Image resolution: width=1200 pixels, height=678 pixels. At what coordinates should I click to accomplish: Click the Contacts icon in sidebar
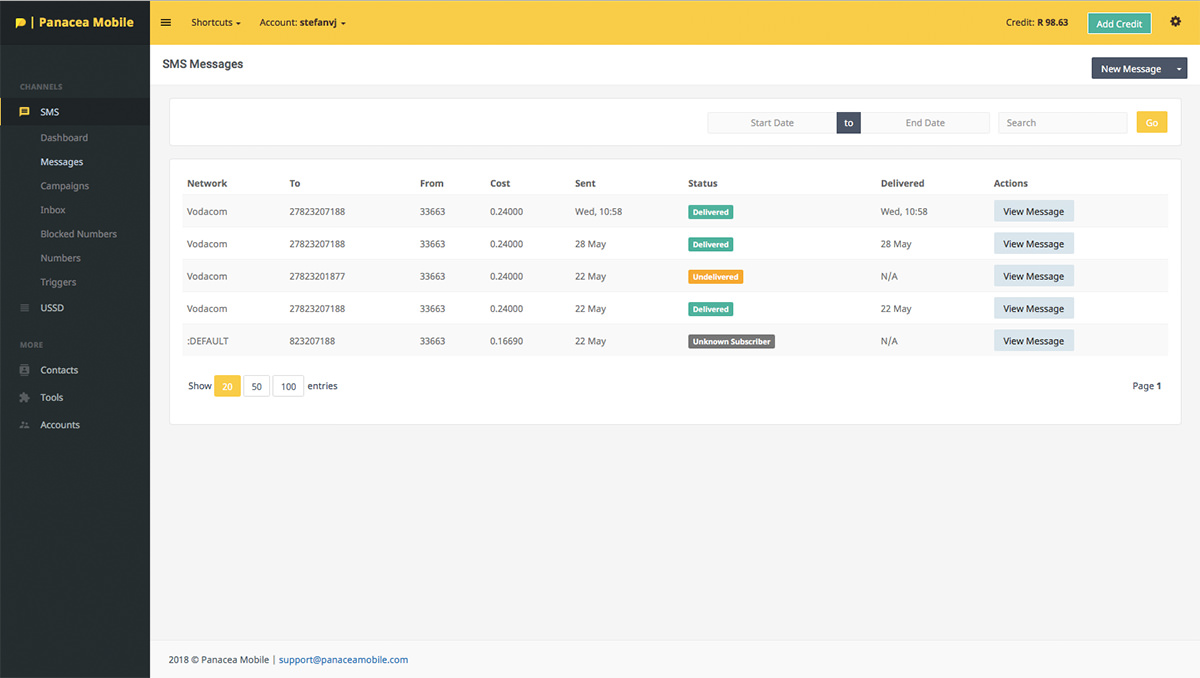point(25,370)
